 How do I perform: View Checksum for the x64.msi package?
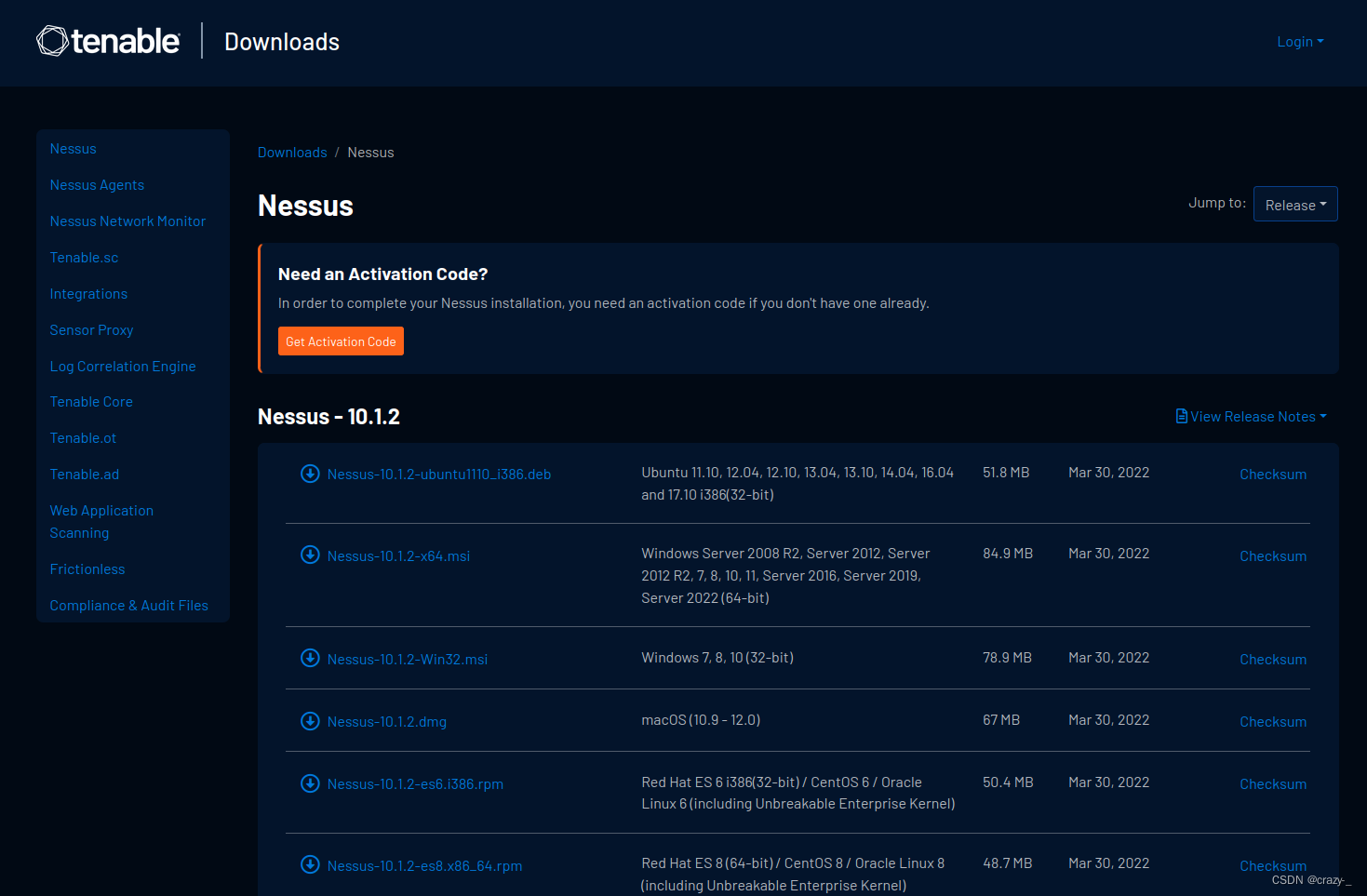click(1273, 556)
